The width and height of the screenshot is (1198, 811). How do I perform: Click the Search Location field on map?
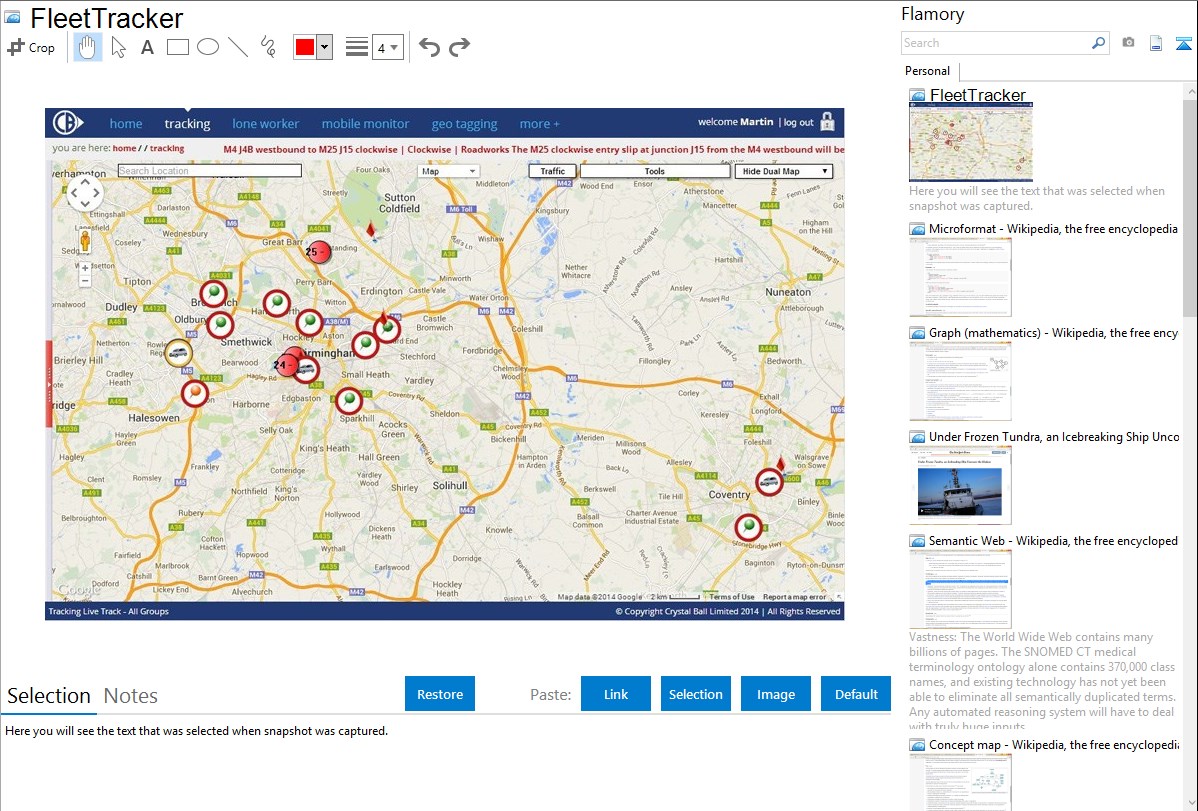click(209, 170)
